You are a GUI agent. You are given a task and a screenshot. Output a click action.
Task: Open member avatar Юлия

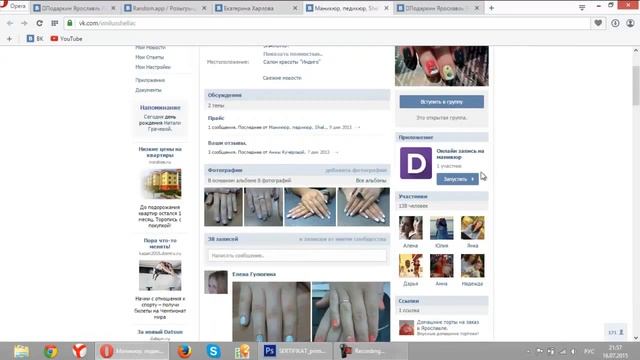tap(442, 228)
